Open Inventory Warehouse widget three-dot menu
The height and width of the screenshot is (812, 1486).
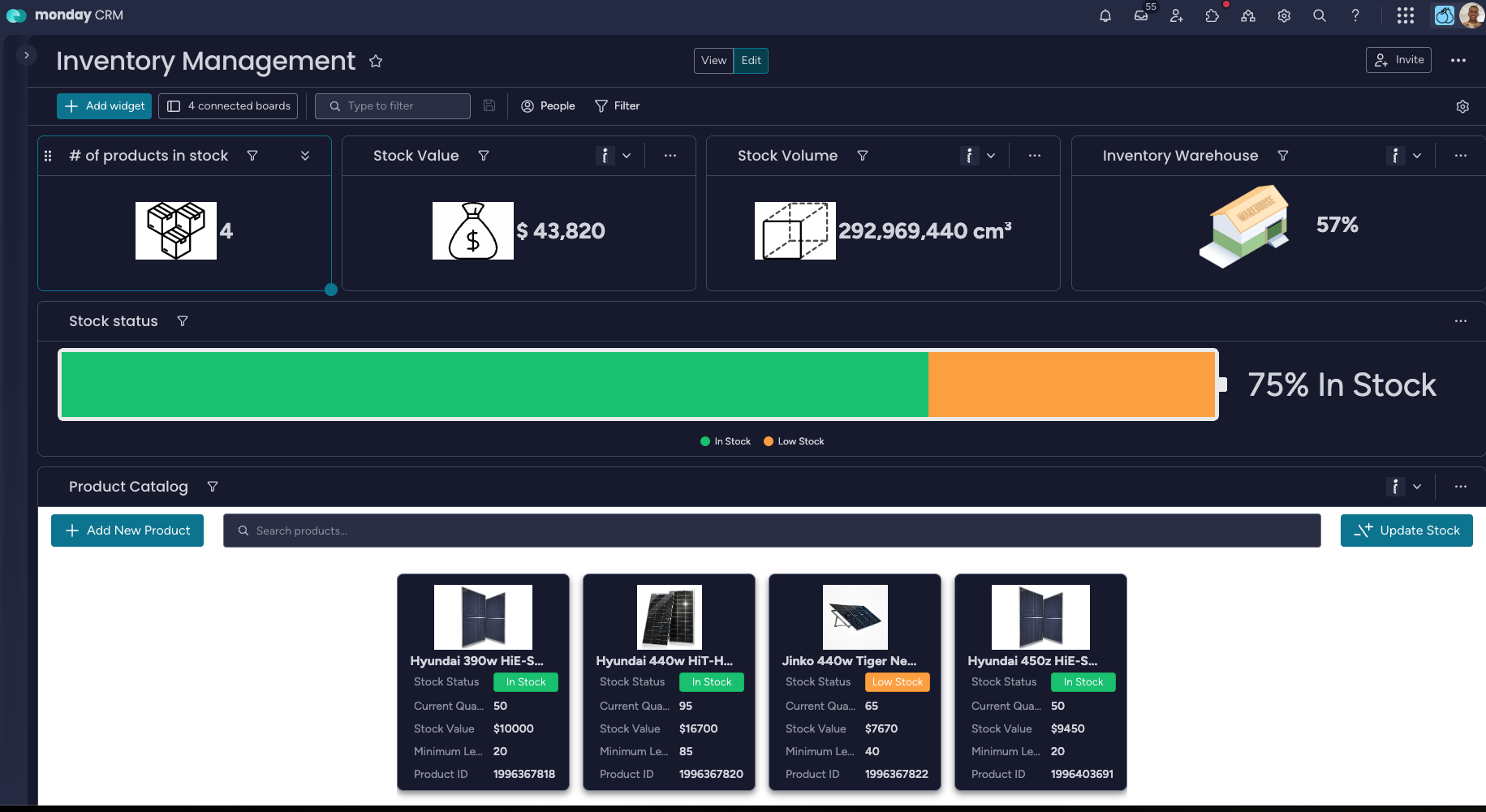[x=1461, y=156]
